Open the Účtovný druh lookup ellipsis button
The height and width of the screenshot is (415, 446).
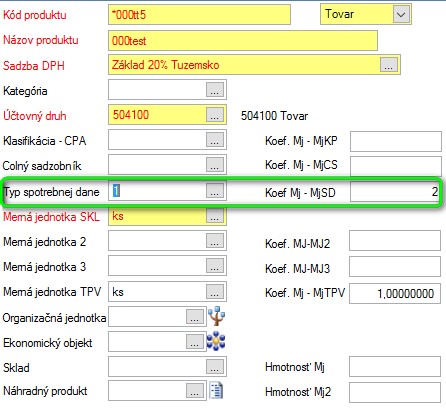pos(215,115)
